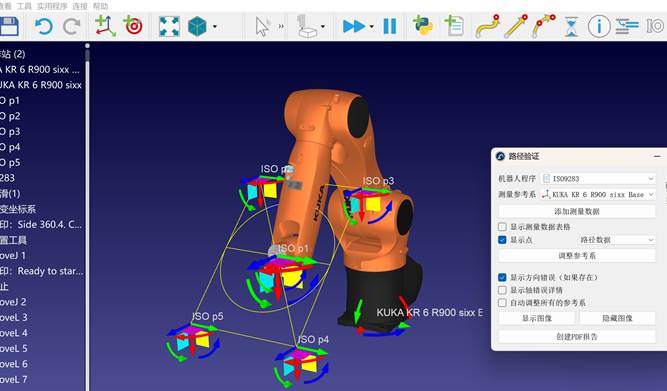The height and width of the screenshot is (391, 667).
Task: Fit all items in the view
Action: (169, 26)
